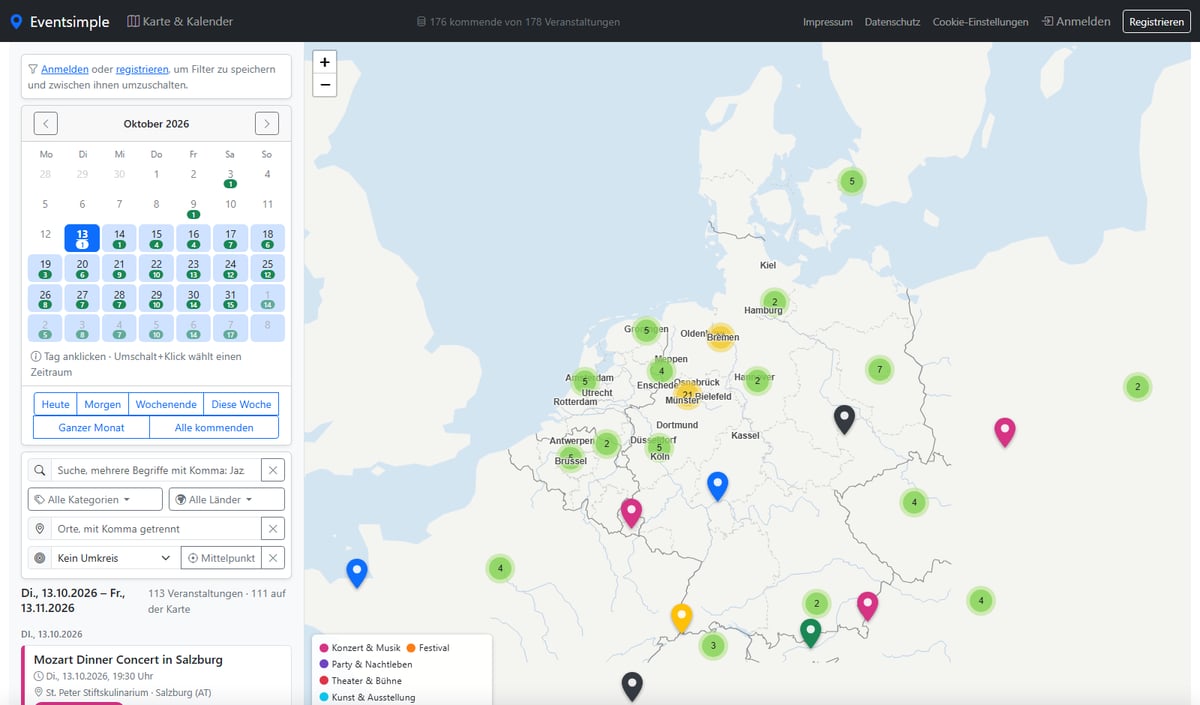Select October 14 in the calendar
This screenshot has height=705, width=1200.
click(119, 238)
